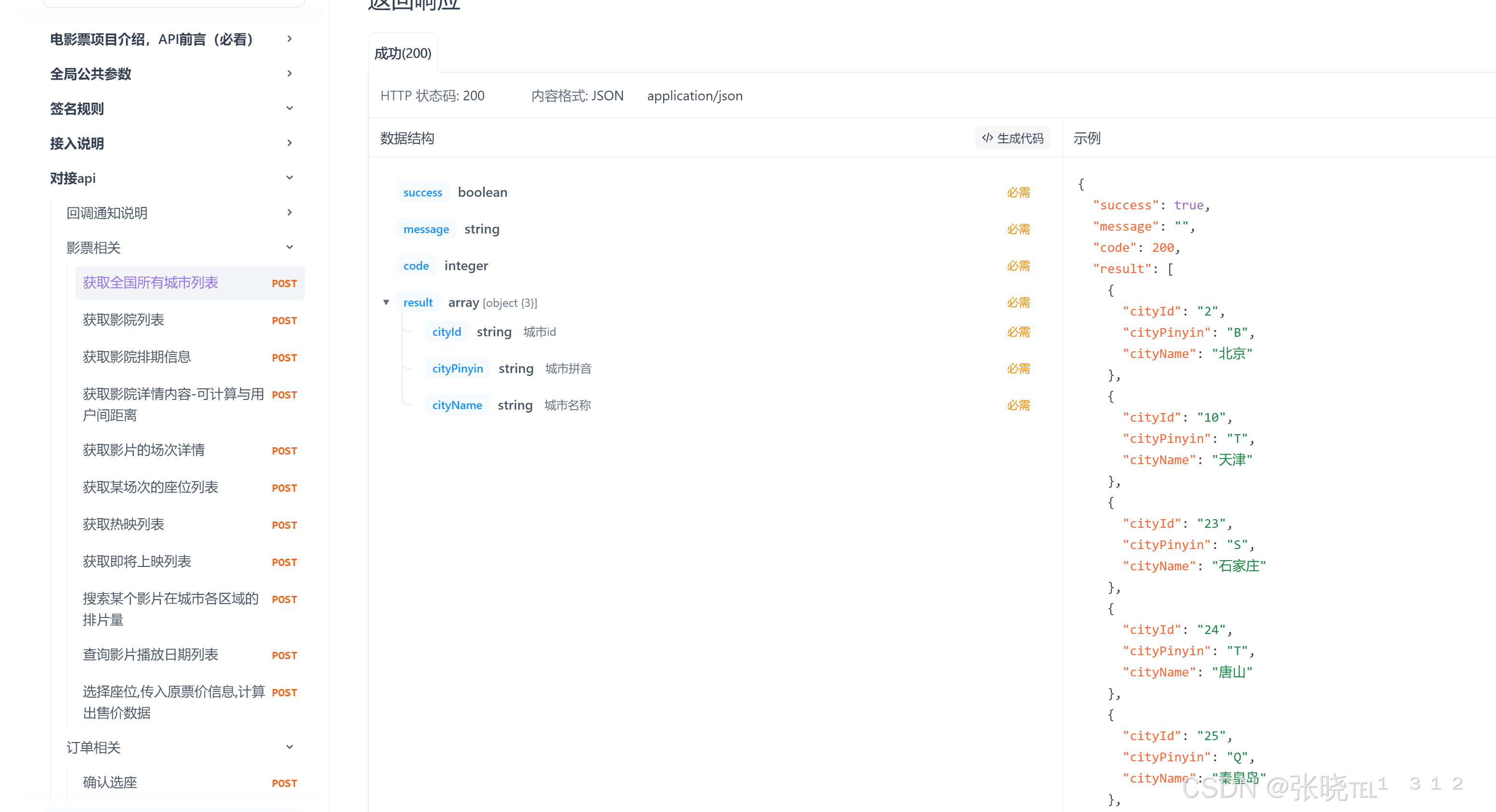
Task: Open 确认选座 order endpoint
Action: click(x=111, y=783)
